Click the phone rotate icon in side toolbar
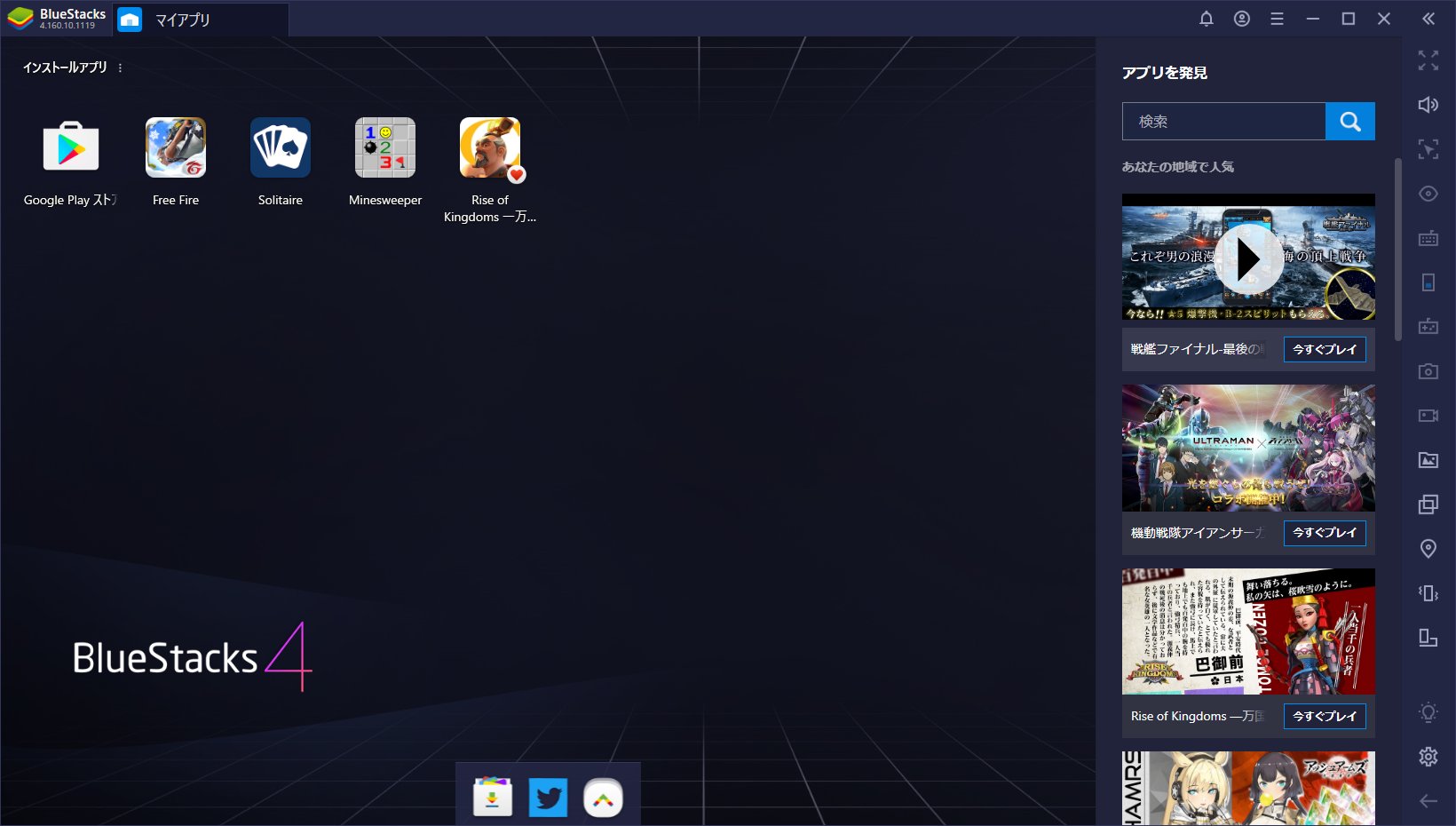Image resolution: width=1456 pixels, height=826 pixels. 1428,282
